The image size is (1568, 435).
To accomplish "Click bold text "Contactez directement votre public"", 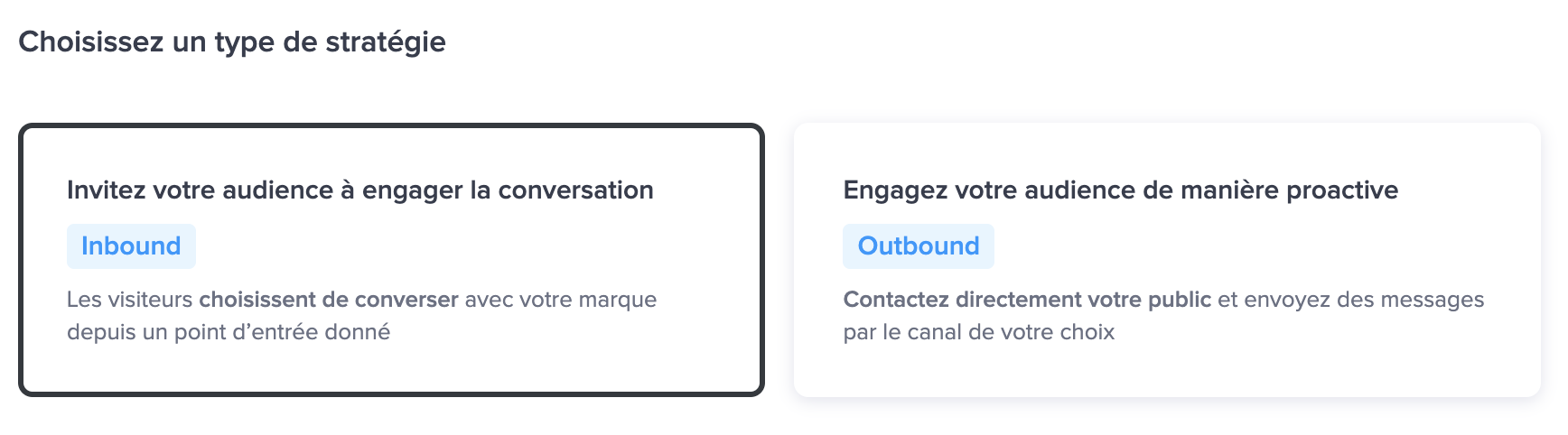I will point(1027,300).
